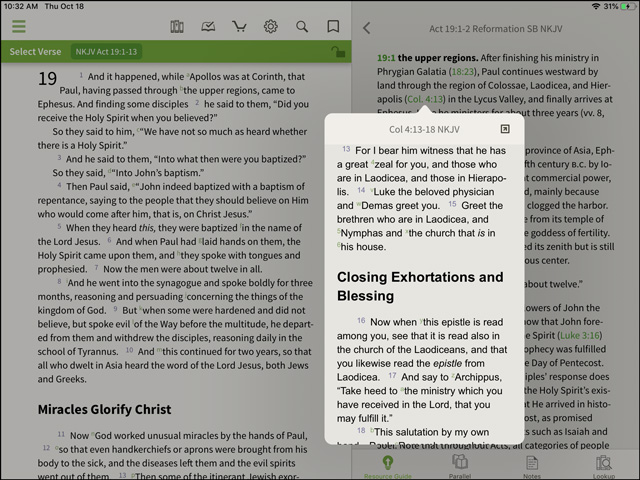
Task: Select the Lookup tab
Action: pyautogui.click(x=604, y=467)
